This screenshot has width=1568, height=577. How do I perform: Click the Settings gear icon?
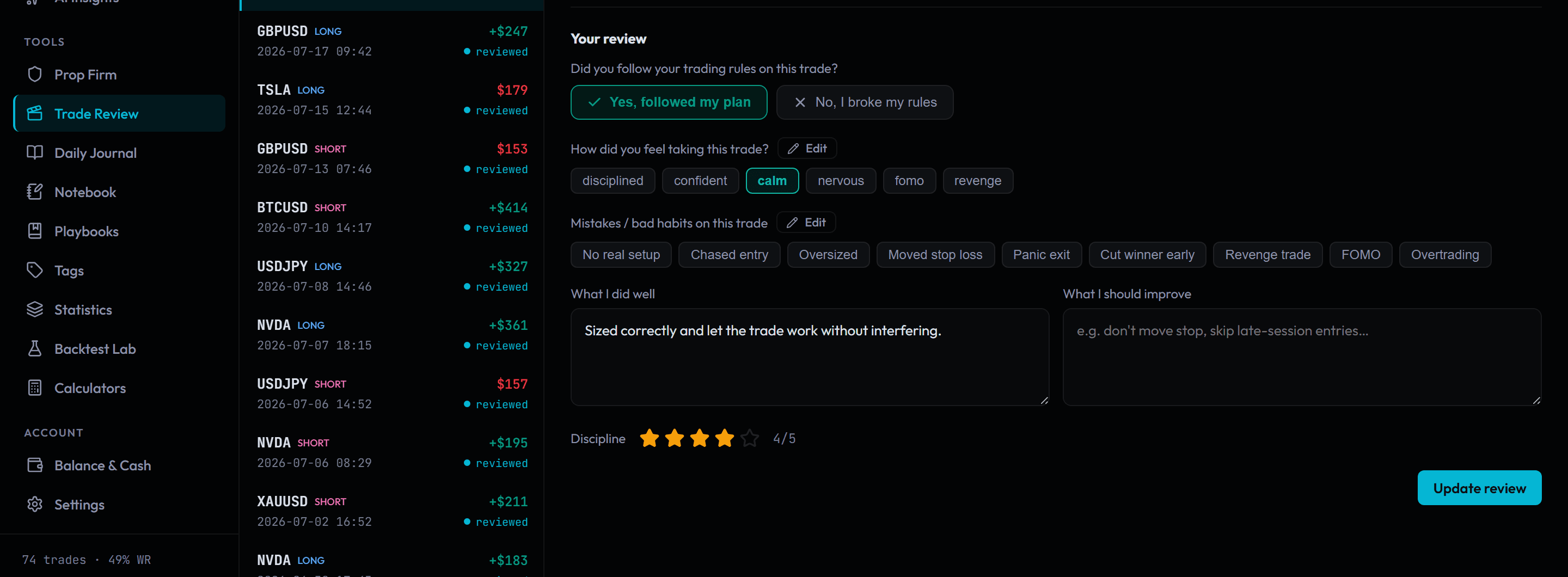point(35,505)
